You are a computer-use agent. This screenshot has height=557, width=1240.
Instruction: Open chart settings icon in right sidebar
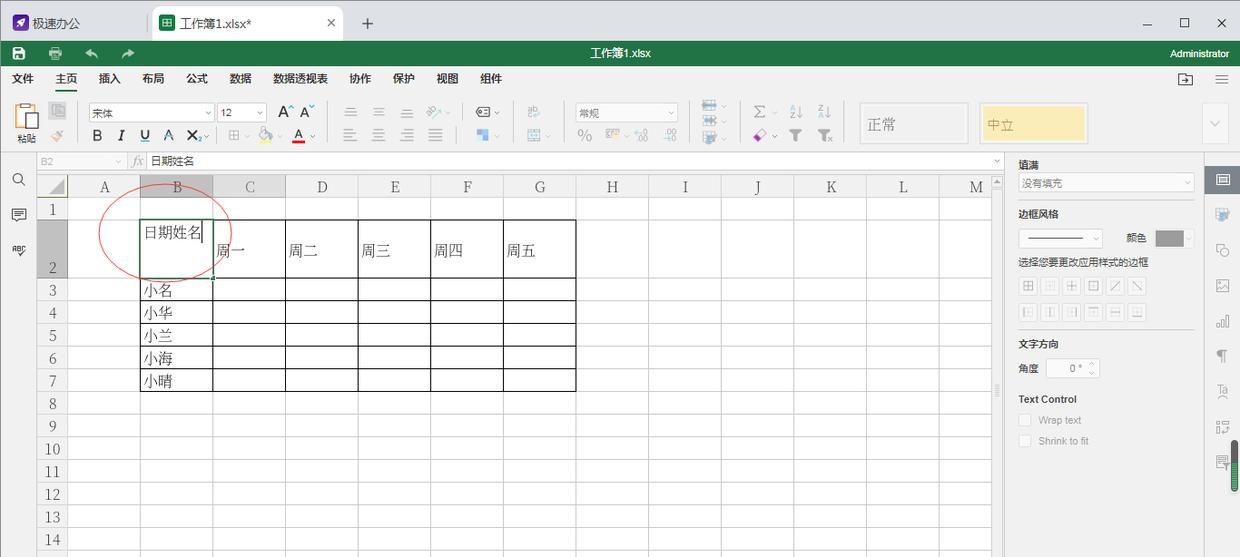click(1222, 321)
